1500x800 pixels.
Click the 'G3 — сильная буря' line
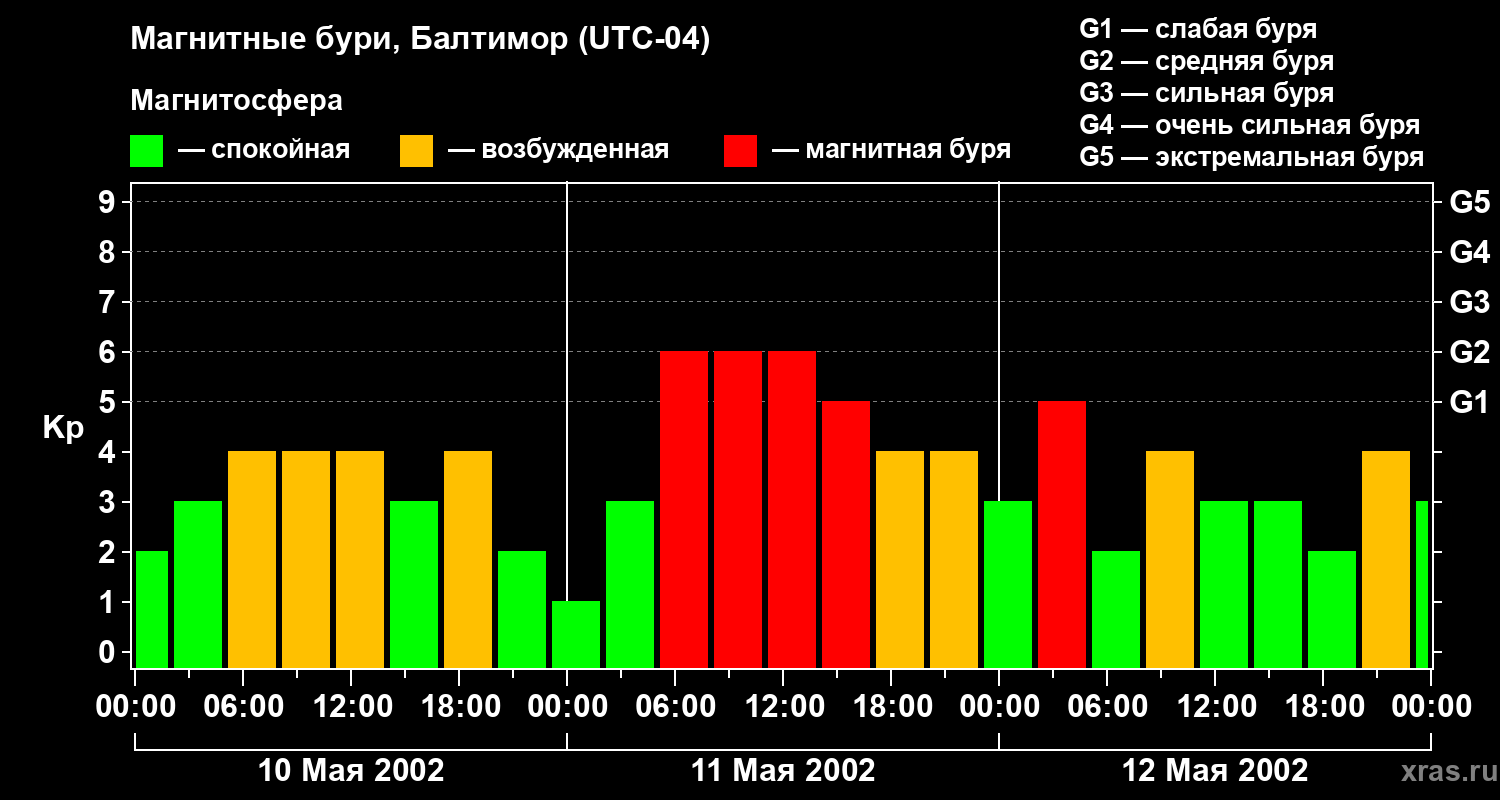pyautogui.click(x=1206, y=93)
